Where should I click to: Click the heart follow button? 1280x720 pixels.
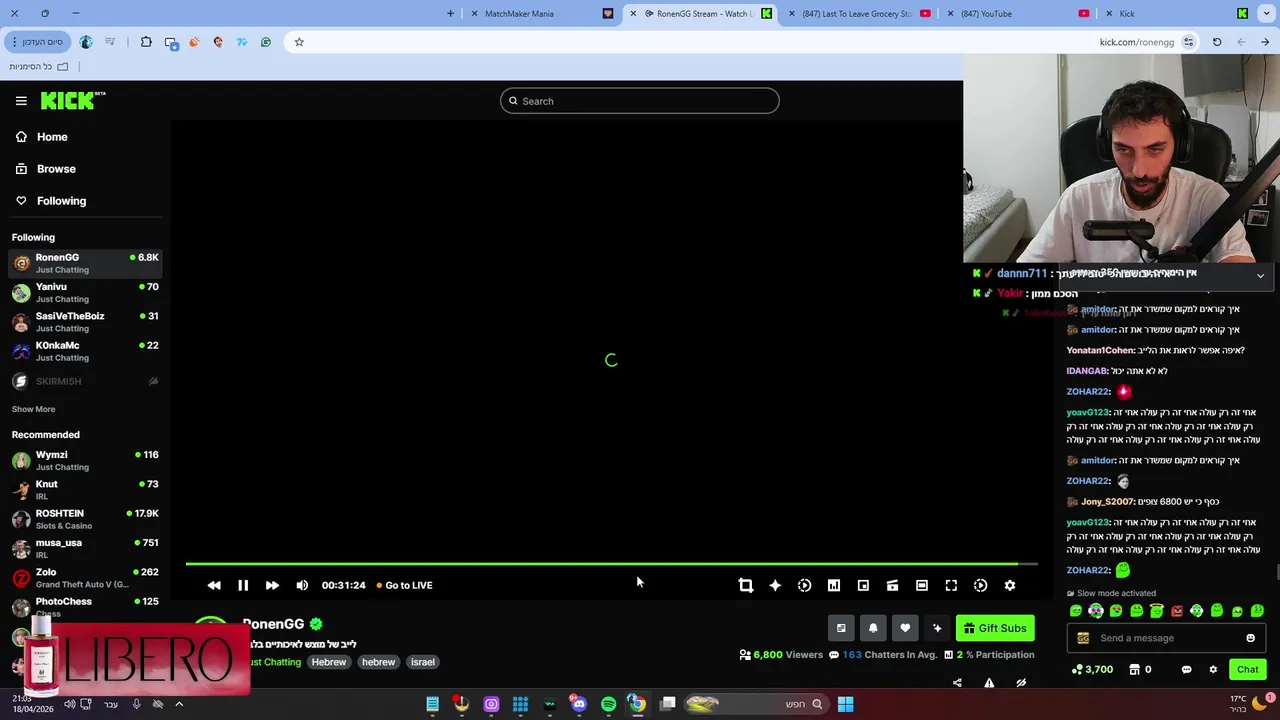pos(905,628)
